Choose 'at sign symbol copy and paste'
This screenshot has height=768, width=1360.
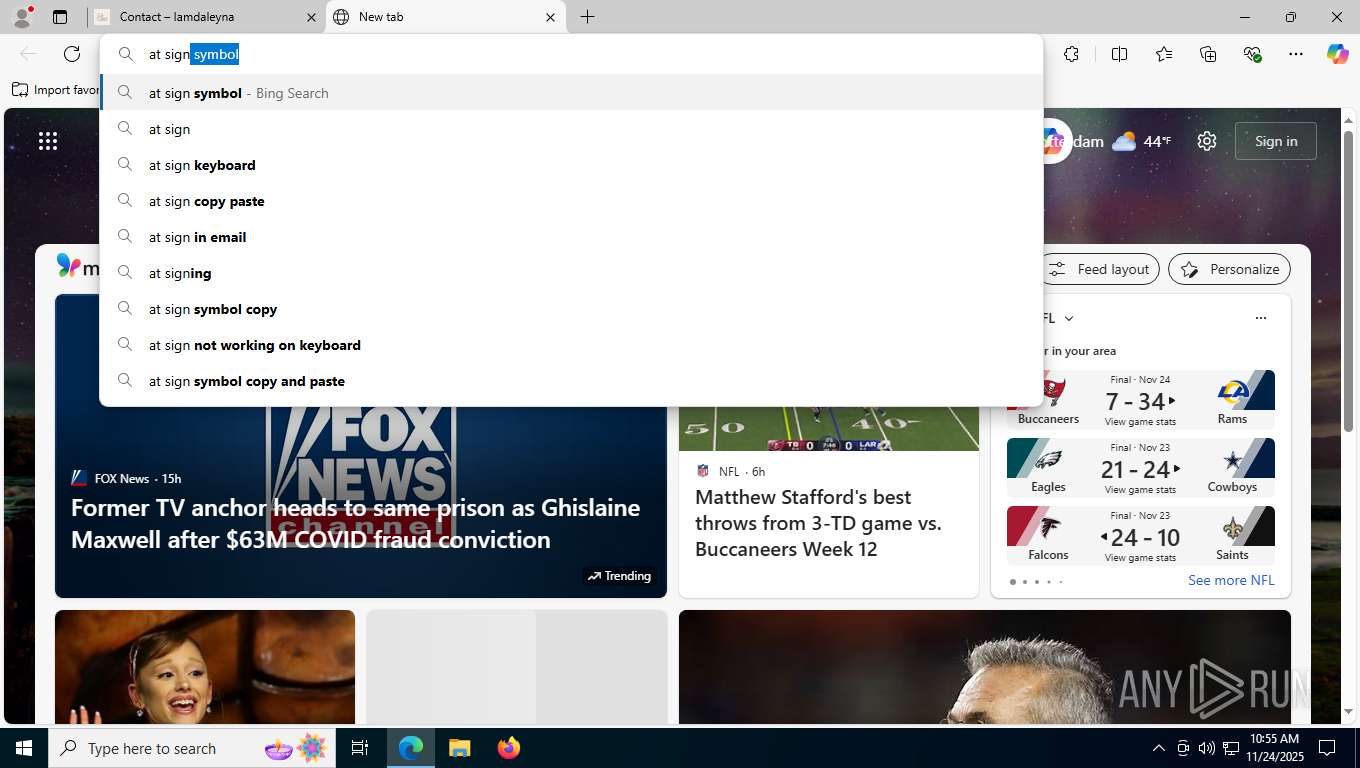(571, 381)
